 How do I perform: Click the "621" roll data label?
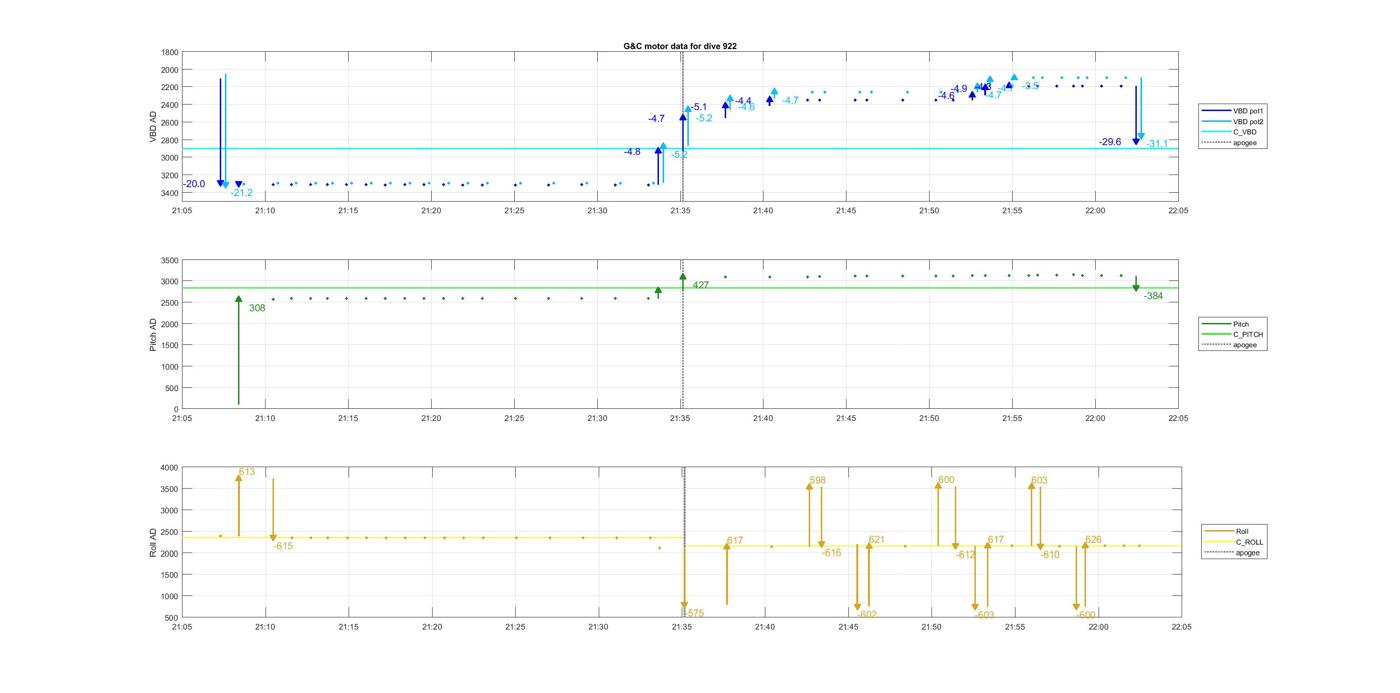click(x=877, y=540)
